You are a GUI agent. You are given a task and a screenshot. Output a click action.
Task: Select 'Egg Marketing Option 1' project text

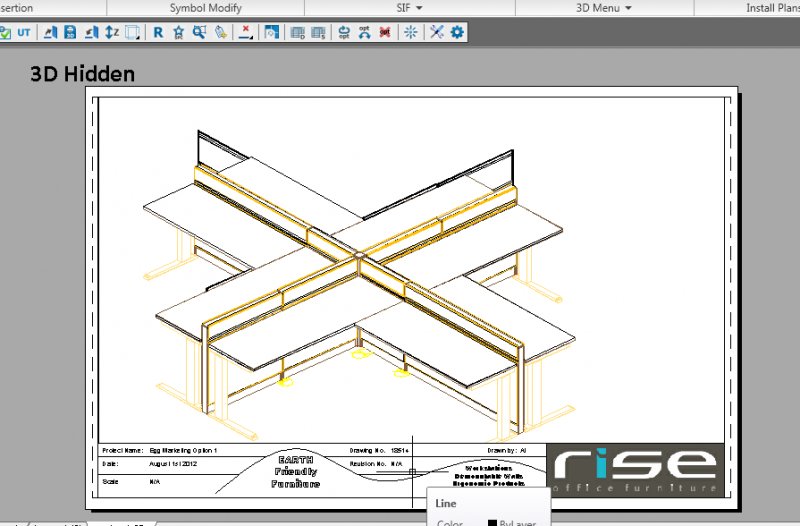tap(183, 450)
